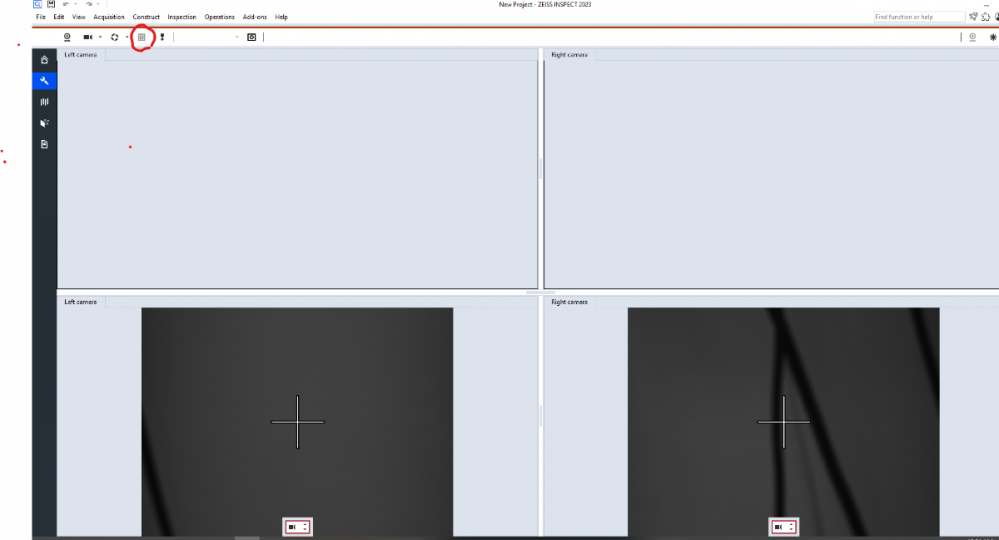Click camera control icon under right camera image
This screenshot has width=999, height=540.
(779, 527)
